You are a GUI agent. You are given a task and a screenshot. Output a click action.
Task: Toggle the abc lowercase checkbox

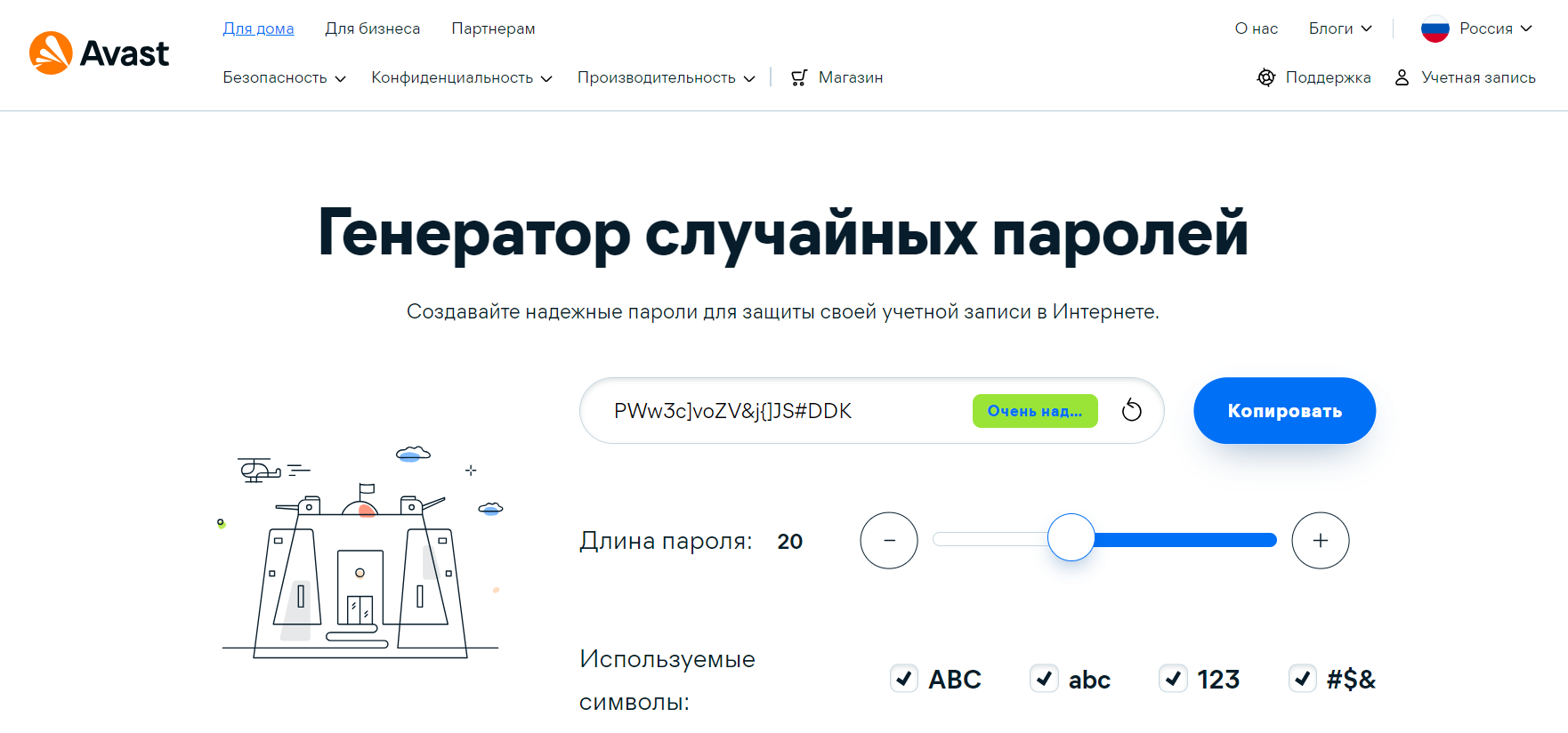1044,679
